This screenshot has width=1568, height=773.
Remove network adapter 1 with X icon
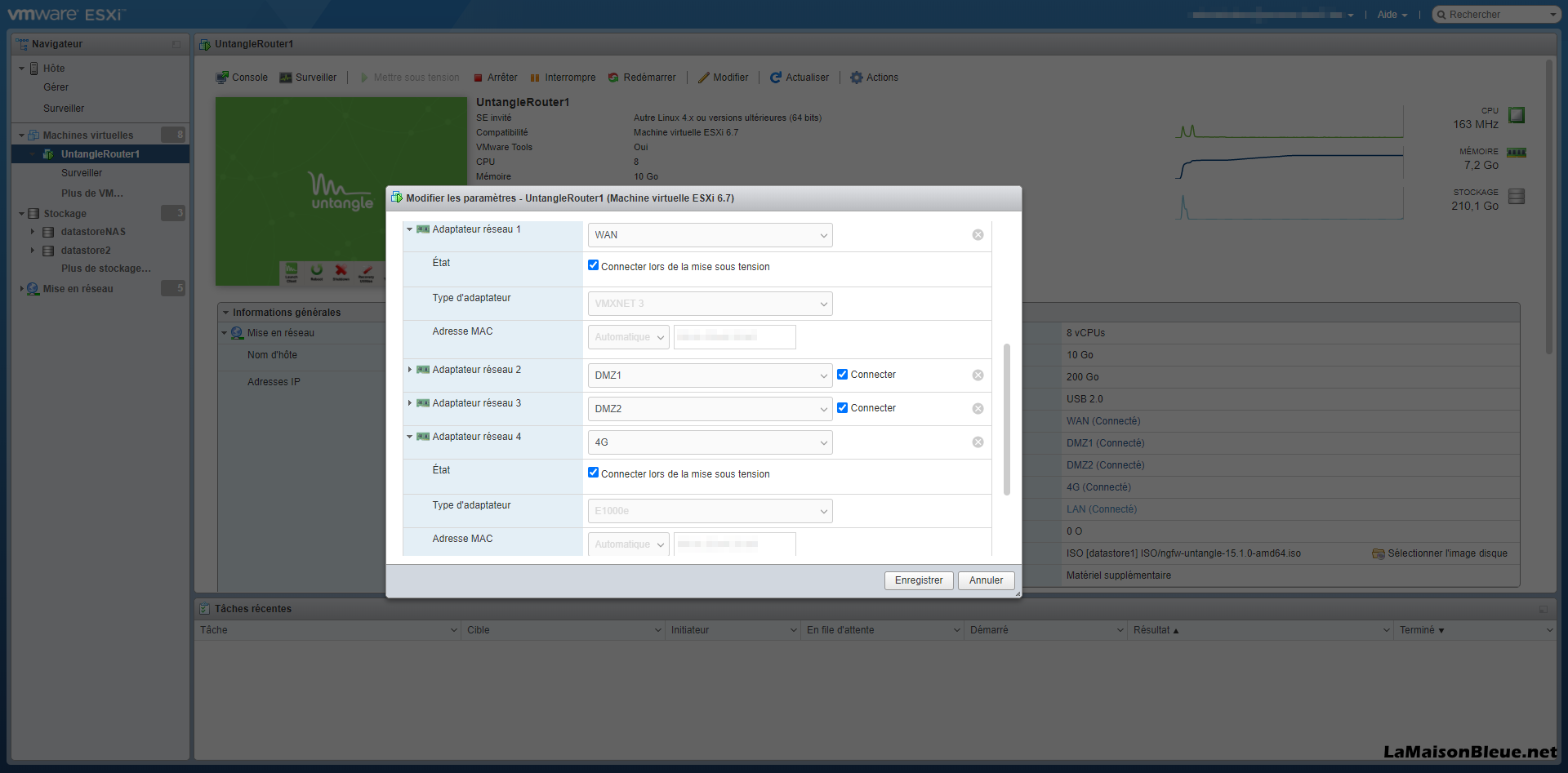point(978,235)
